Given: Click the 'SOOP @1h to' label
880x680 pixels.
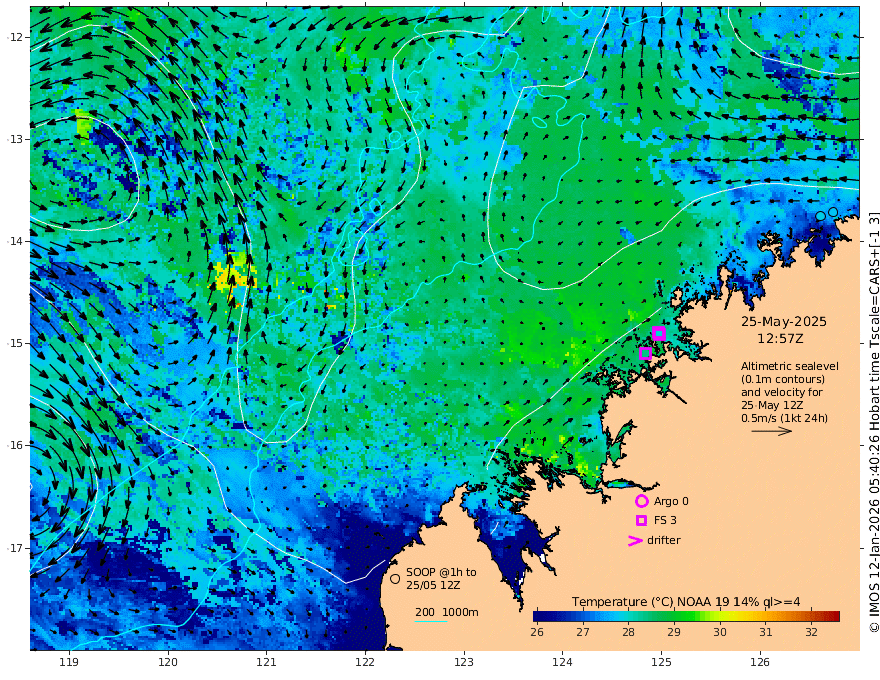Looking at the screenshot, I should [441, 572].
